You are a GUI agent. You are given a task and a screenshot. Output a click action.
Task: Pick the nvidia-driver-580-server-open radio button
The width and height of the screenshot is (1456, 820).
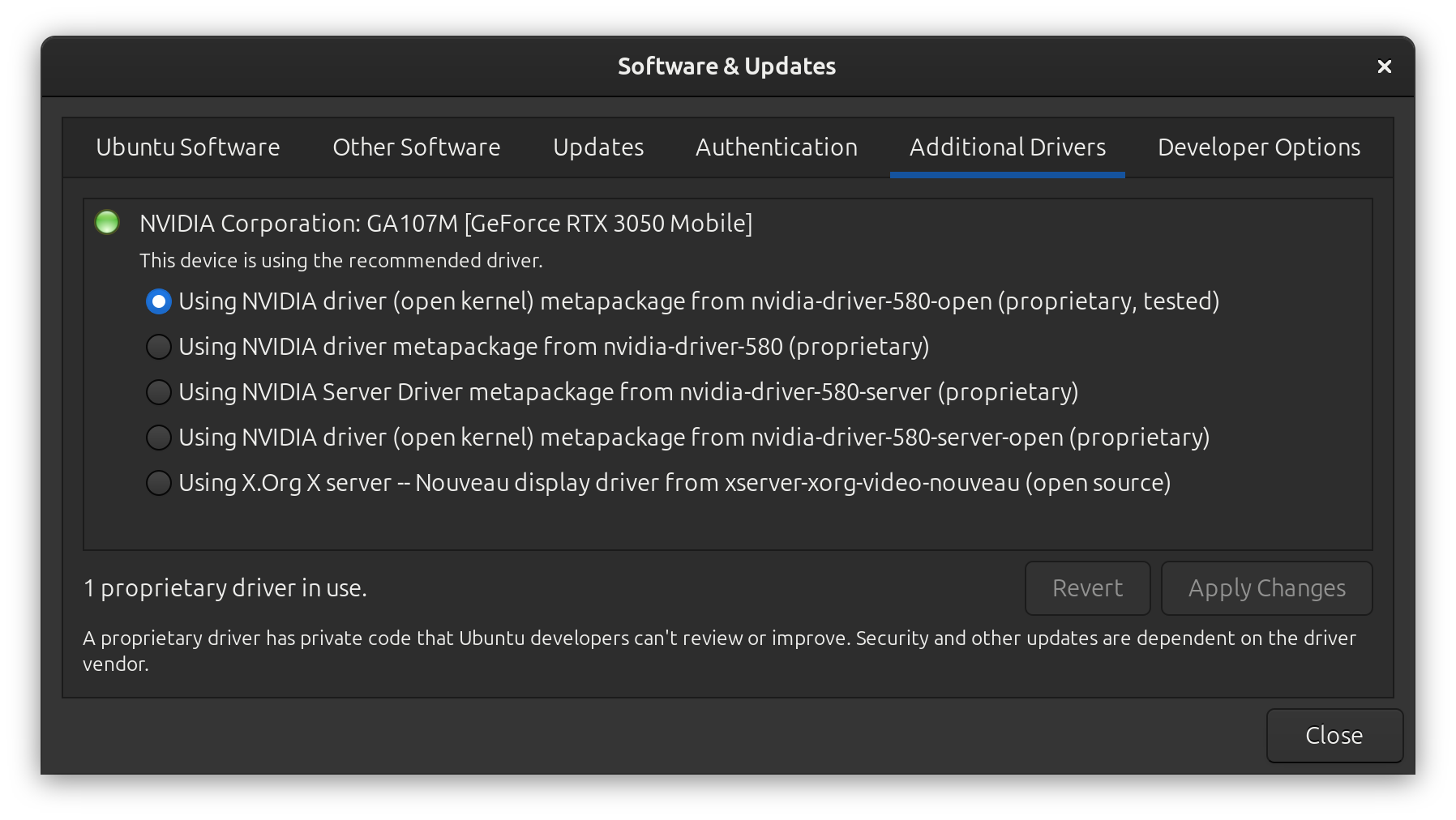159,438
